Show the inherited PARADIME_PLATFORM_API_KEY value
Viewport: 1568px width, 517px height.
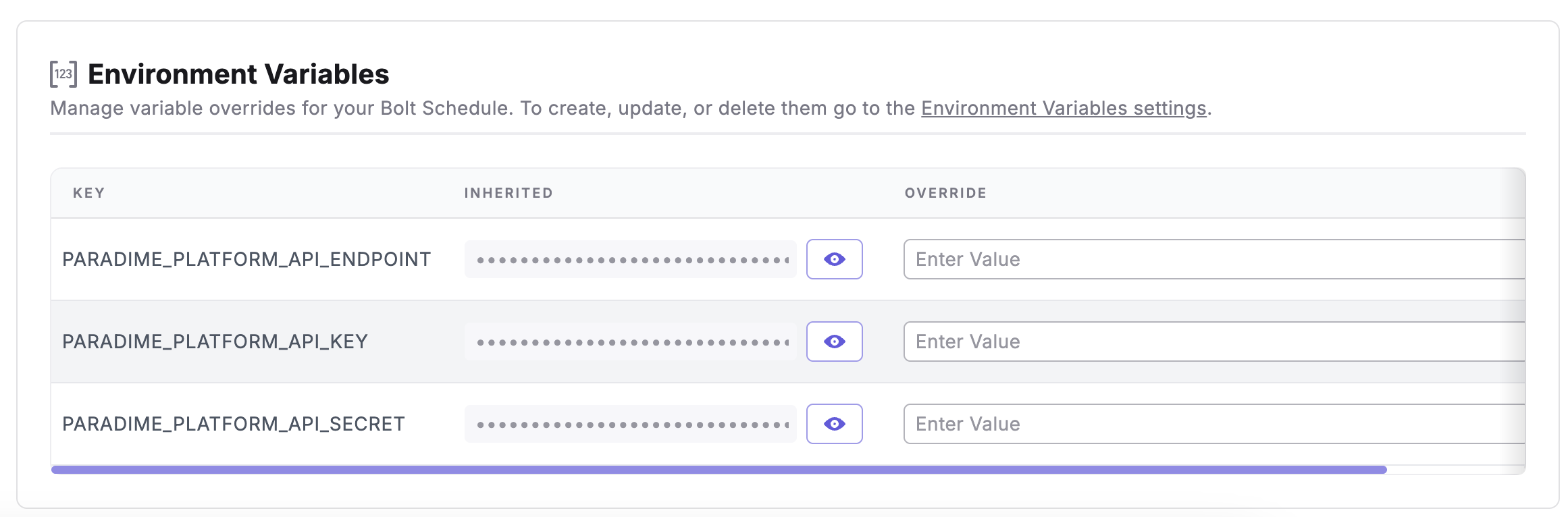coord(834,342)
